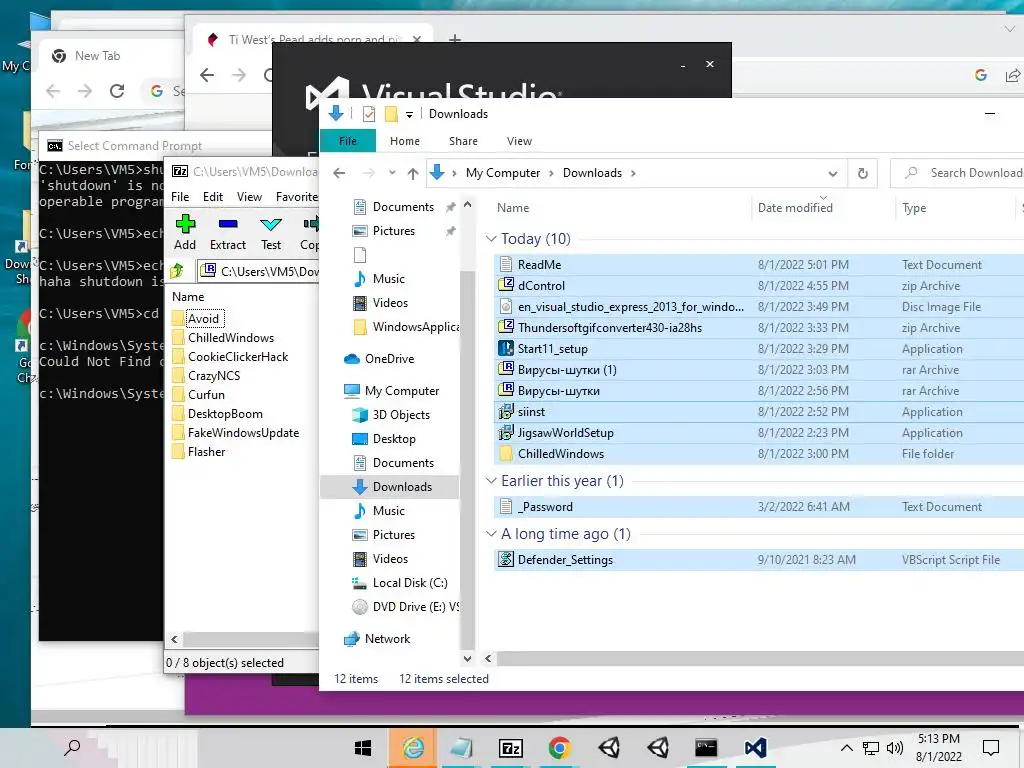Go up one folder in 7-Zip
The image size is (1024, 768).
coord(177,270)
